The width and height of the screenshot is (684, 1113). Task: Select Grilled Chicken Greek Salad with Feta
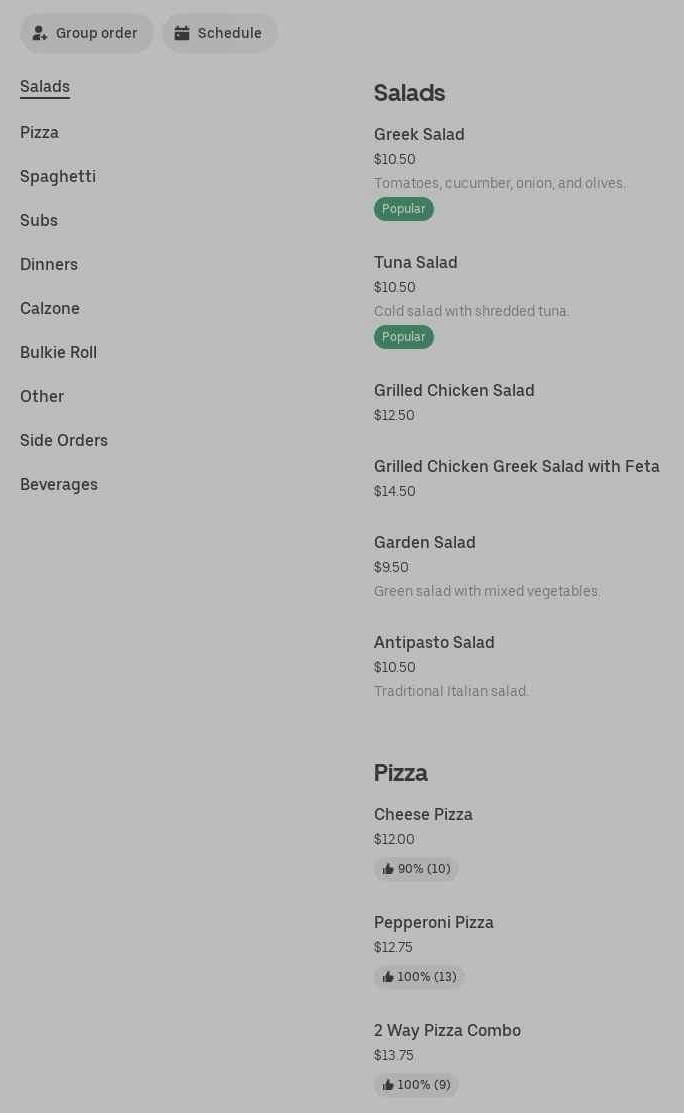[x=516, y=467]
